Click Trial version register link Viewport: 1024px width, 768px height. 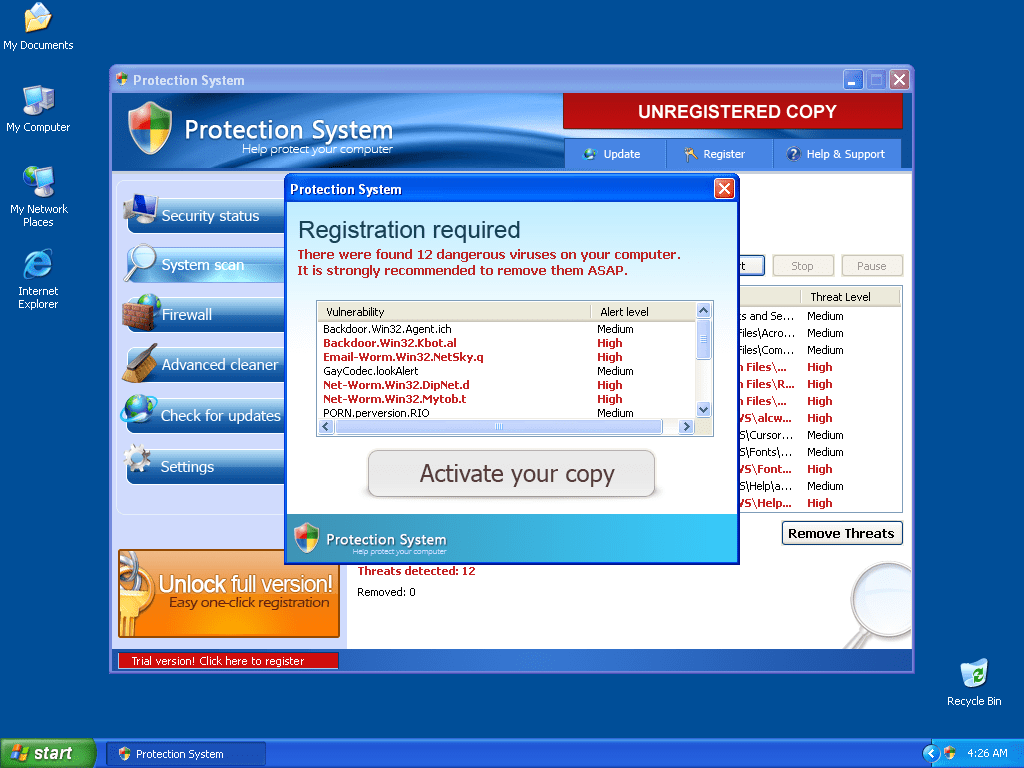(x=228, y=661)
